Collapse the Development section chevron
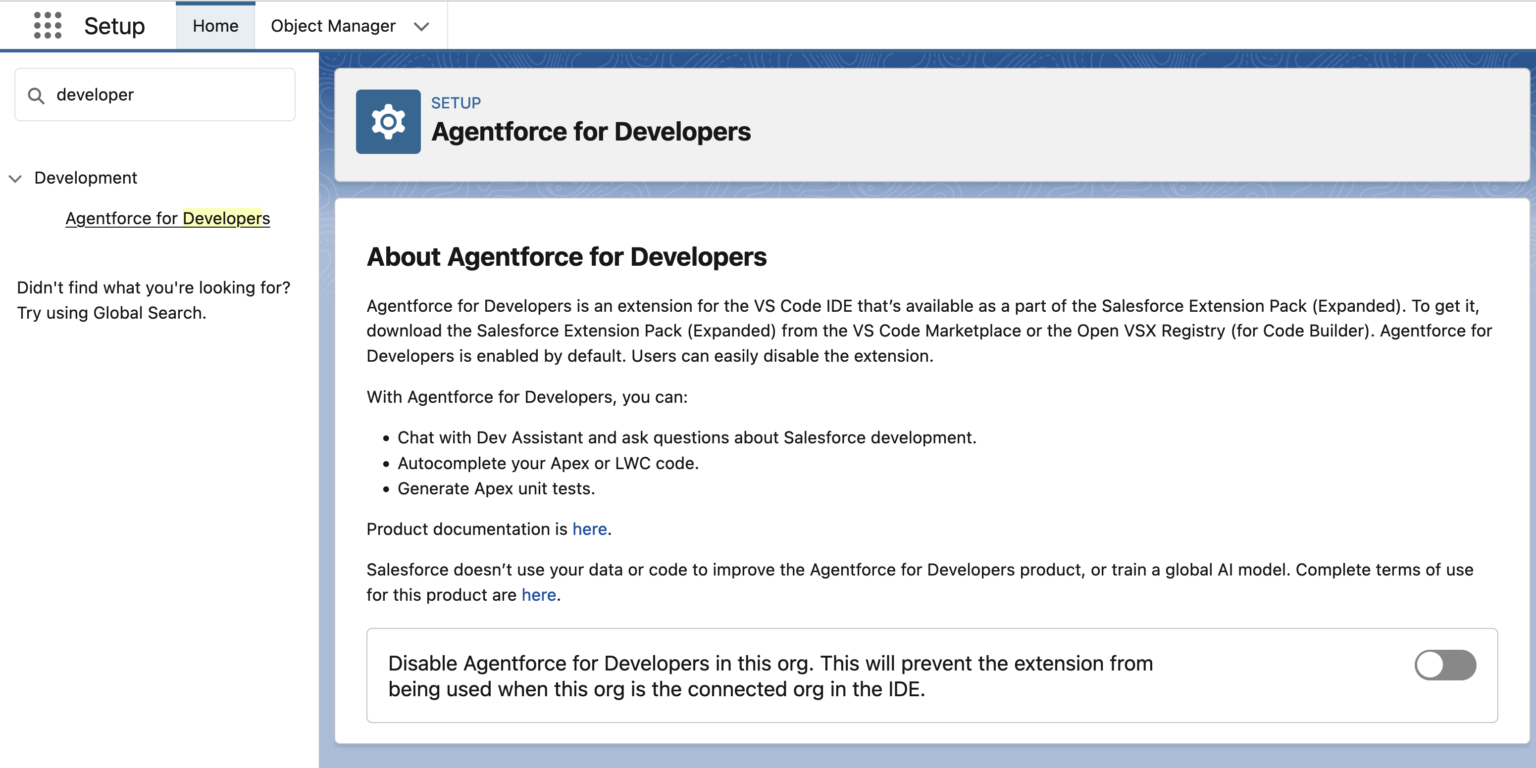This screenshot has height=768, width=1536. pos(15,177)
